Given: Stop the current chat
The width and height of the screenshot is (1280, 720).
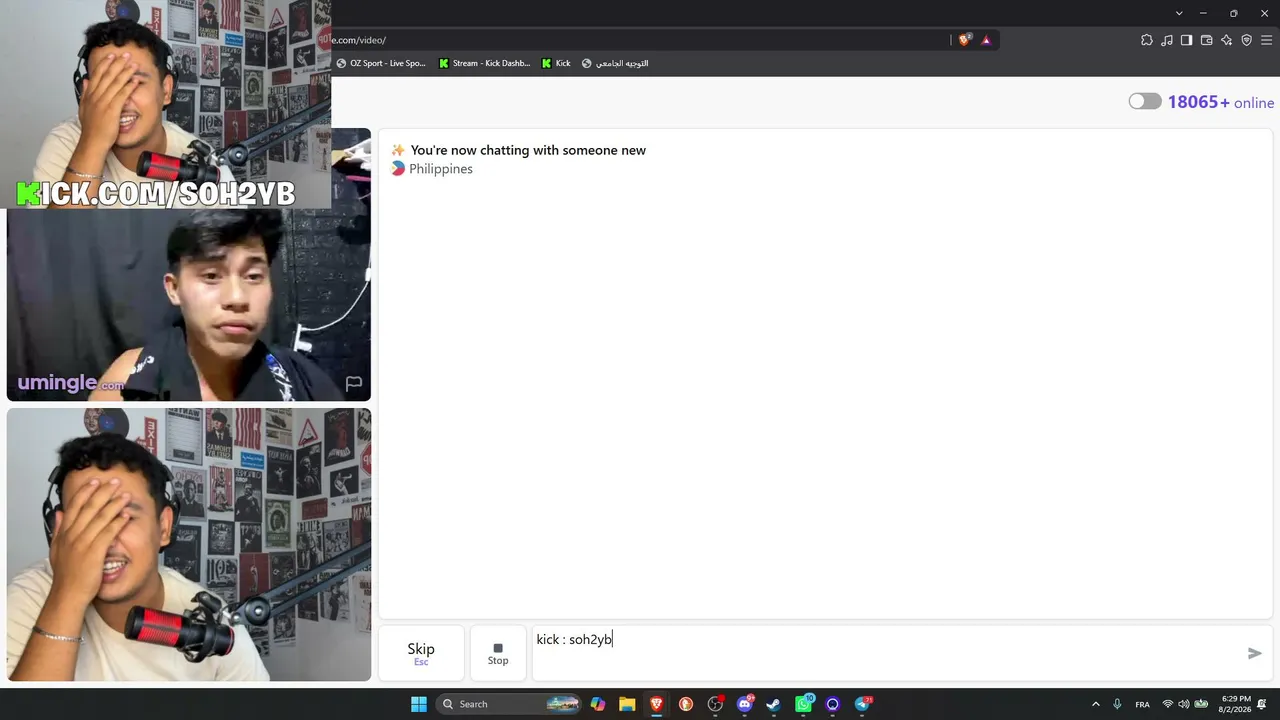Looking at the screenshot, I should point(498,653).
